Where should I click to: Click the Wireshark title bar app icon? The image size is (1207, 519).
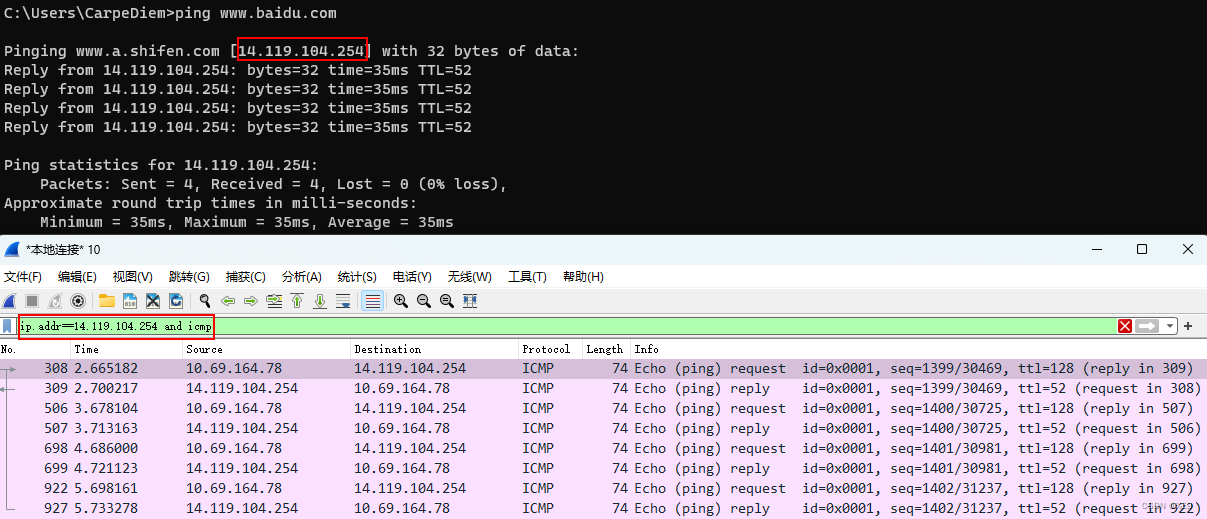11,249
